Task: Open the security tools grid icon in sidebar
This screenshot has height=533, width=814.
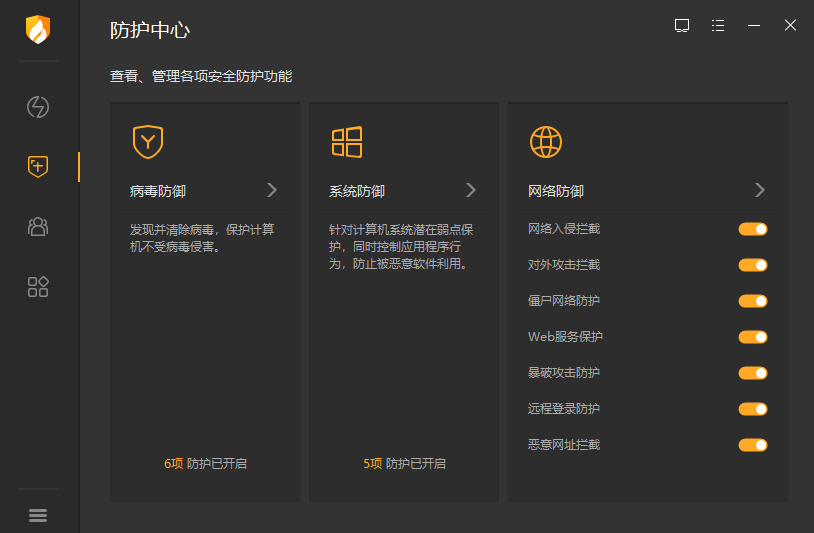Action: pos(38,288)
